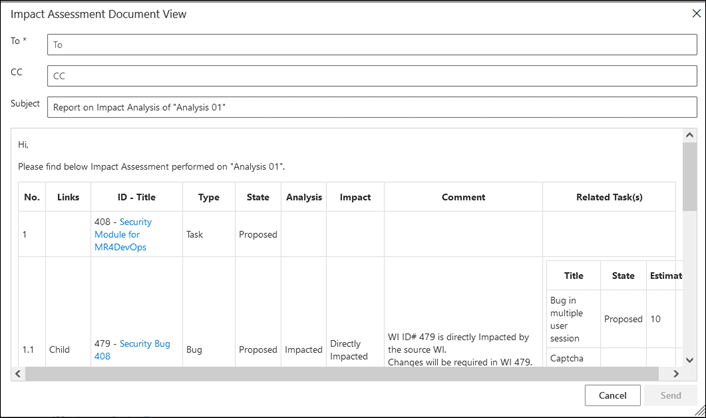
Task: Cancel the impact assessment email
Action: pyautogui.click(x=612, y=395)
